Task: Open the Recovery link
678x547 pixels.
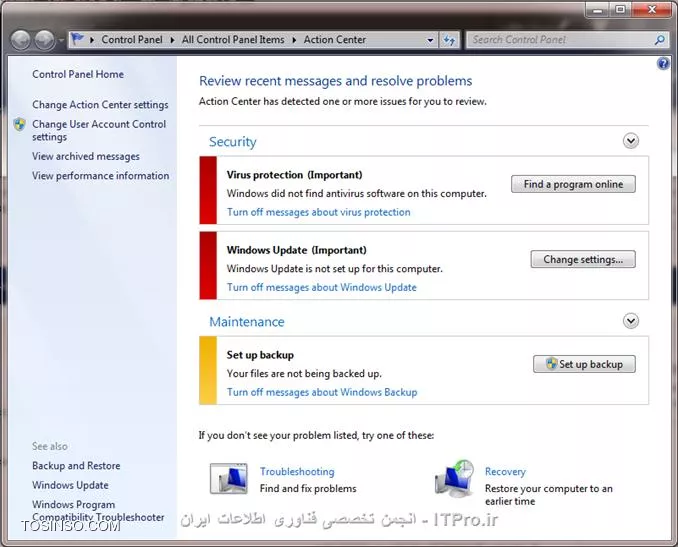Action: (x=505, y=471)
